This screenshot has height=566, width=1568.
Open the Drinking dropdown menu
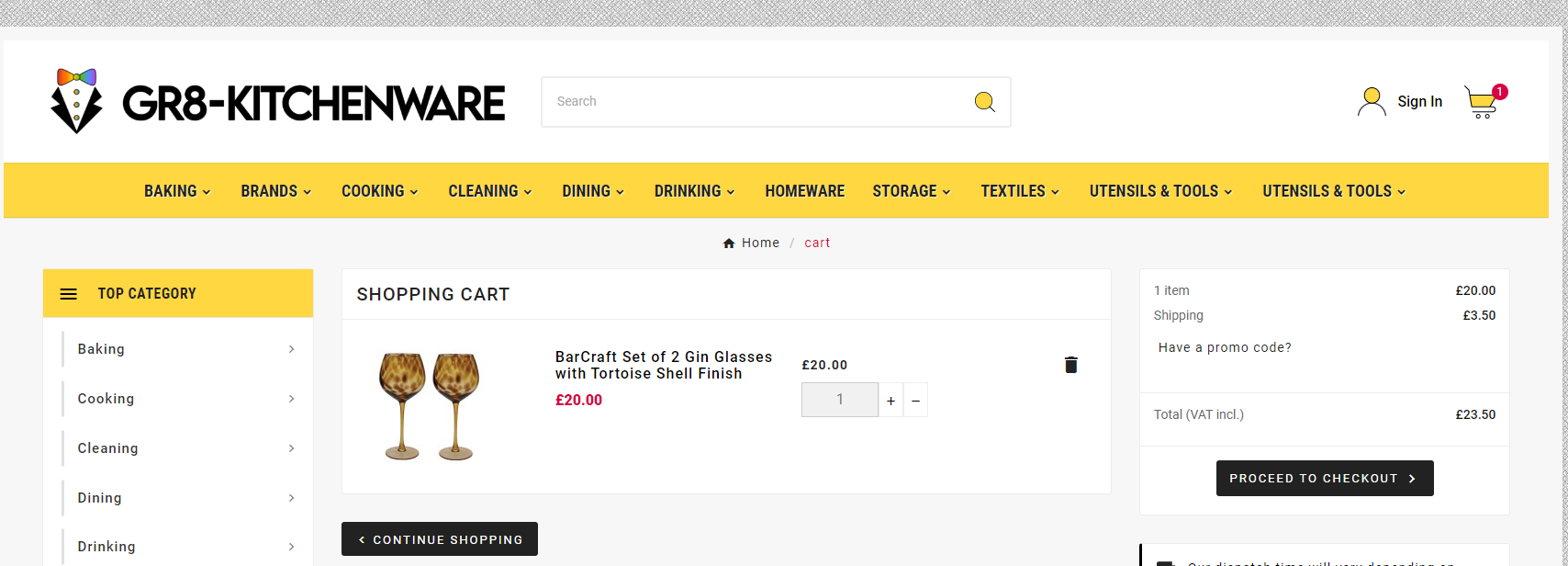pyautogui.click(x=694, y=191)
